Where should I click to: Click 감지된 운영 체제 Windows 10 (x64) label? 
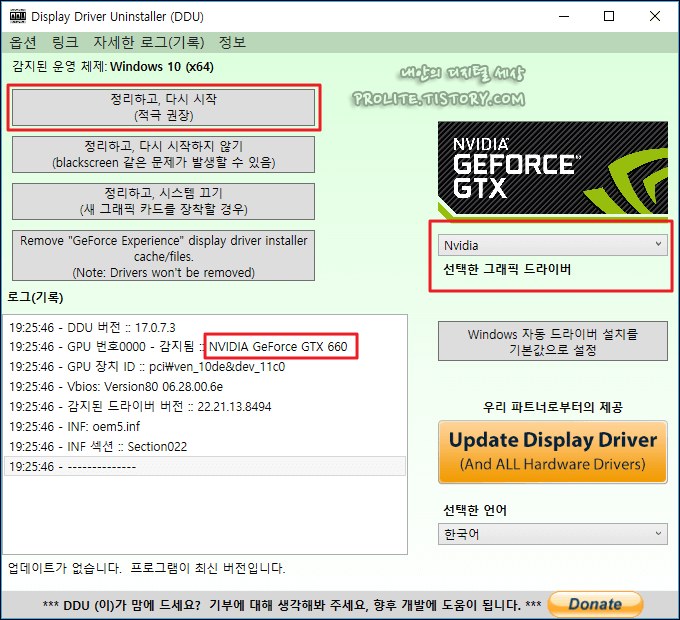pos(113,67)
